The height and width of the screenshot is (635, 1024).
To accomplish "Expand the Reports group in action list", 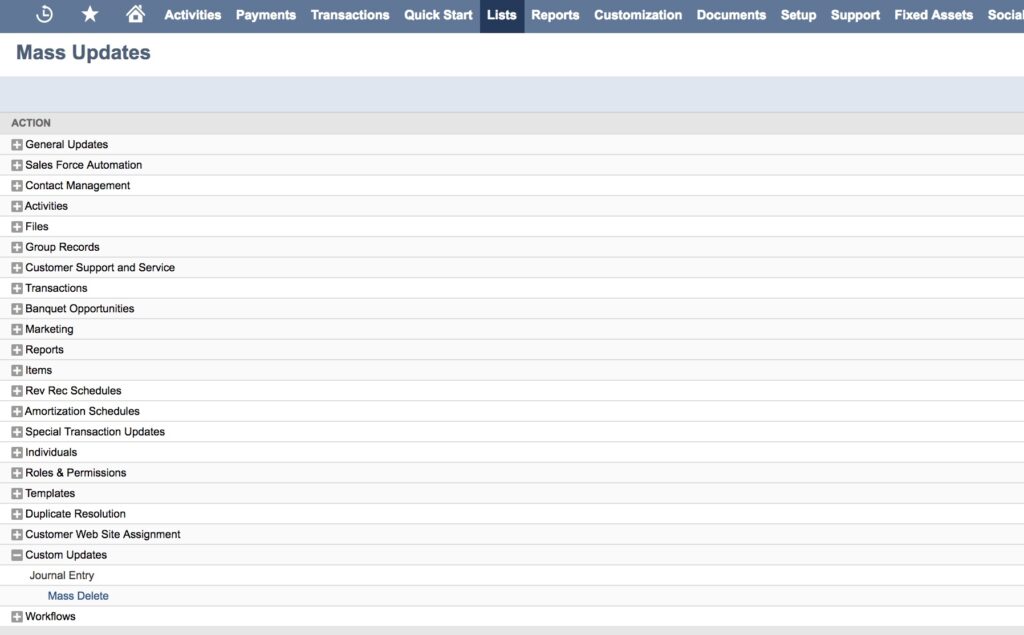I will click(x=17, y=350).
